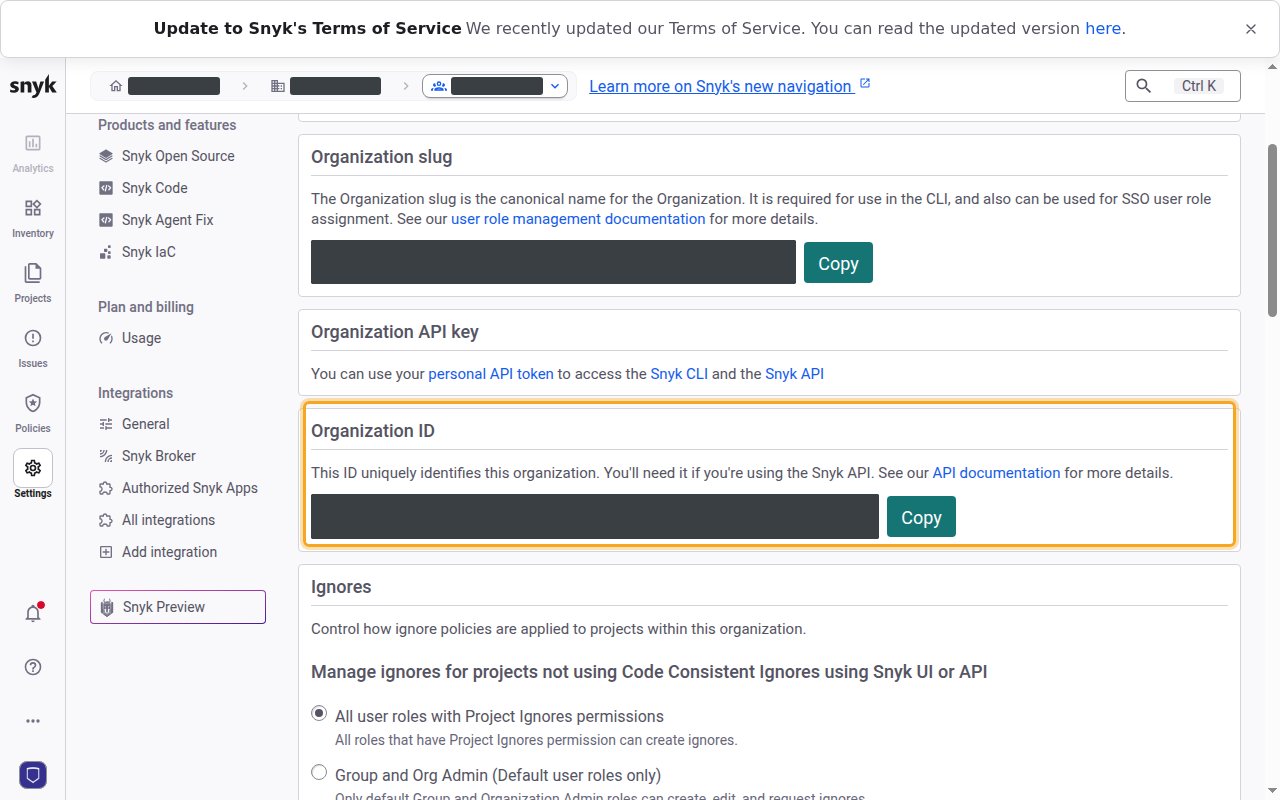Open the personal API token link

491,374
